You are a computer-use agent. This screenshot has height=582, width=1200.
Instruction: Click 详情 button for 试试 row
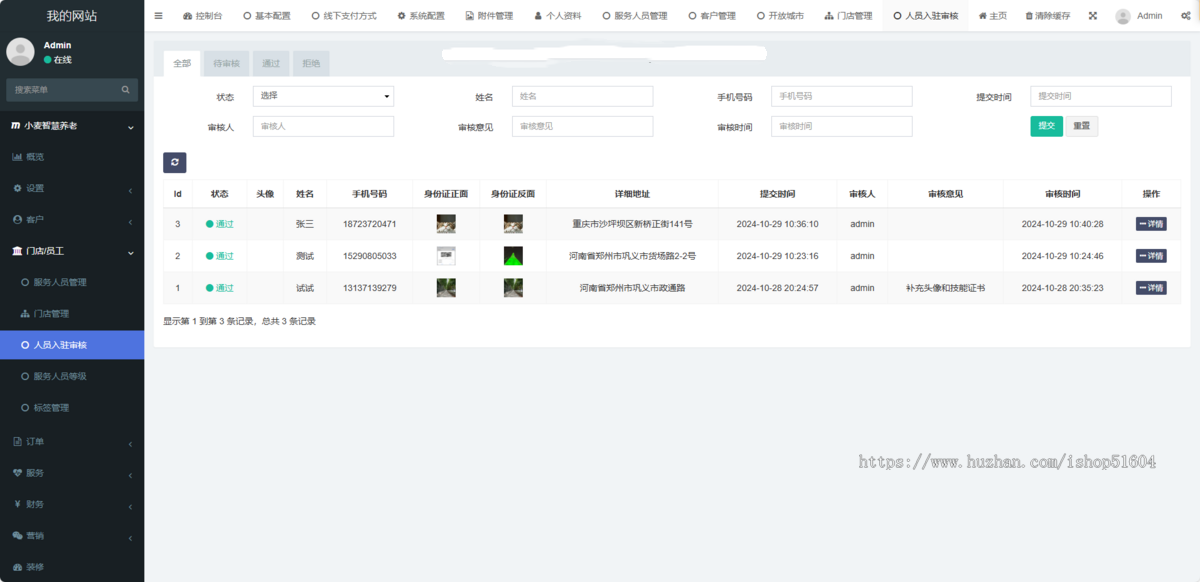1151,288
